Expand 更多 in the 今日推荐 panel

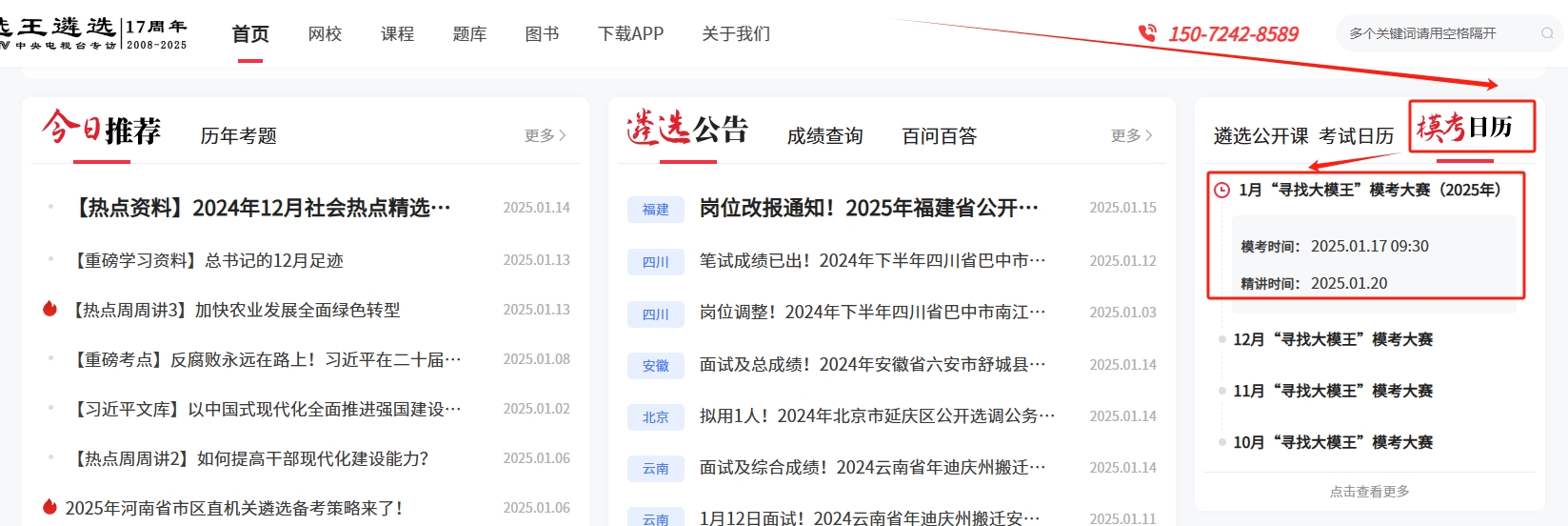[545, 135]
